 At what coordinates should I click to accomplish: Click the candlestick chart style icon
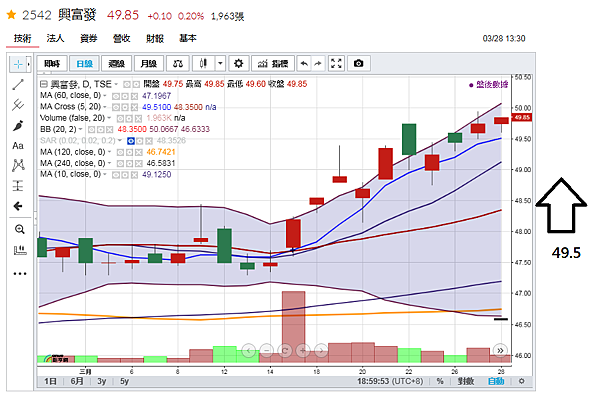[x=203, y=64]
